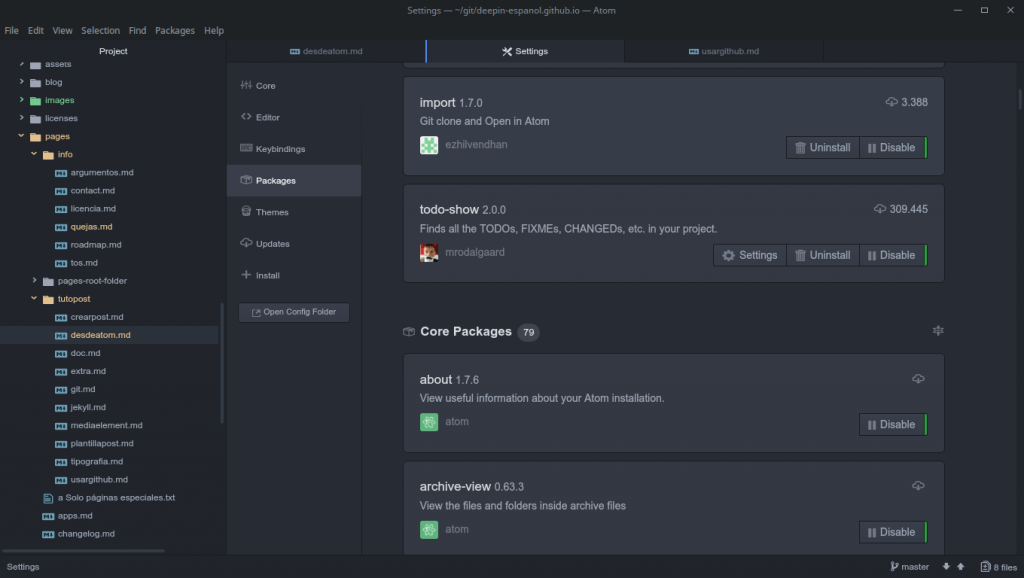Select the Settings tab

tap(525, 51)
